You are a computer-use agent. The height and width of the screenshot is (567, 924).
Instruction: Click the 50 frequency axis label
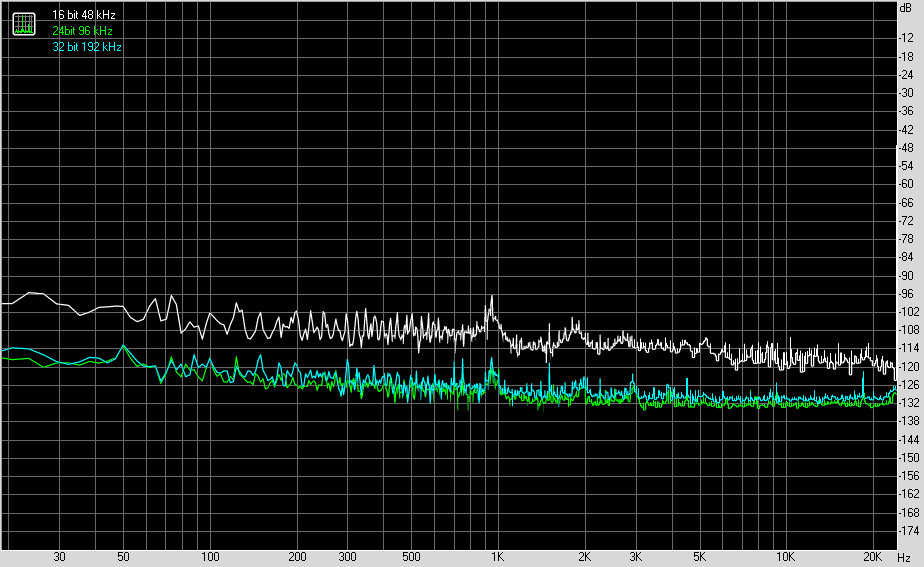(123, 557)
